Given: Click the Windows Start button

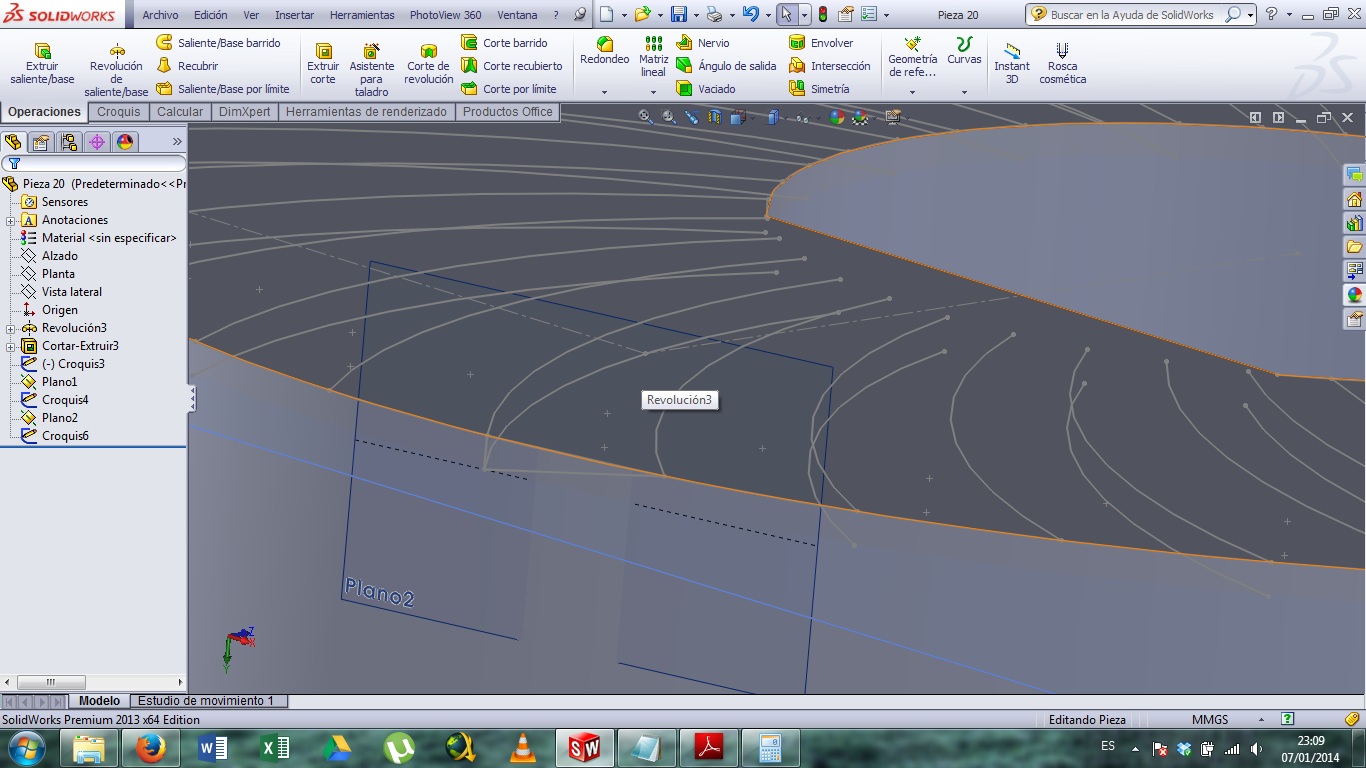Looking at the screenshot, I should coord(26,748).
